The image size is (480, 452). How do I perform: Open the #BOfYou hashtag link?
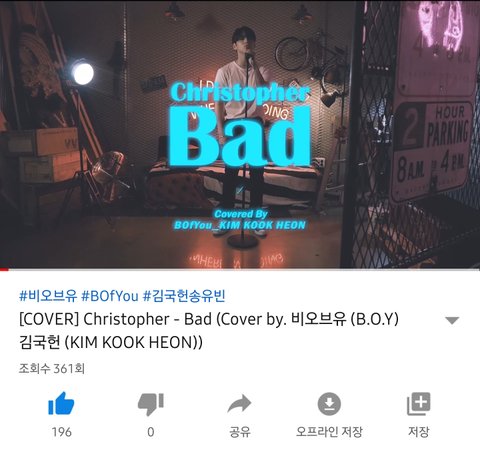pos(110,296)
